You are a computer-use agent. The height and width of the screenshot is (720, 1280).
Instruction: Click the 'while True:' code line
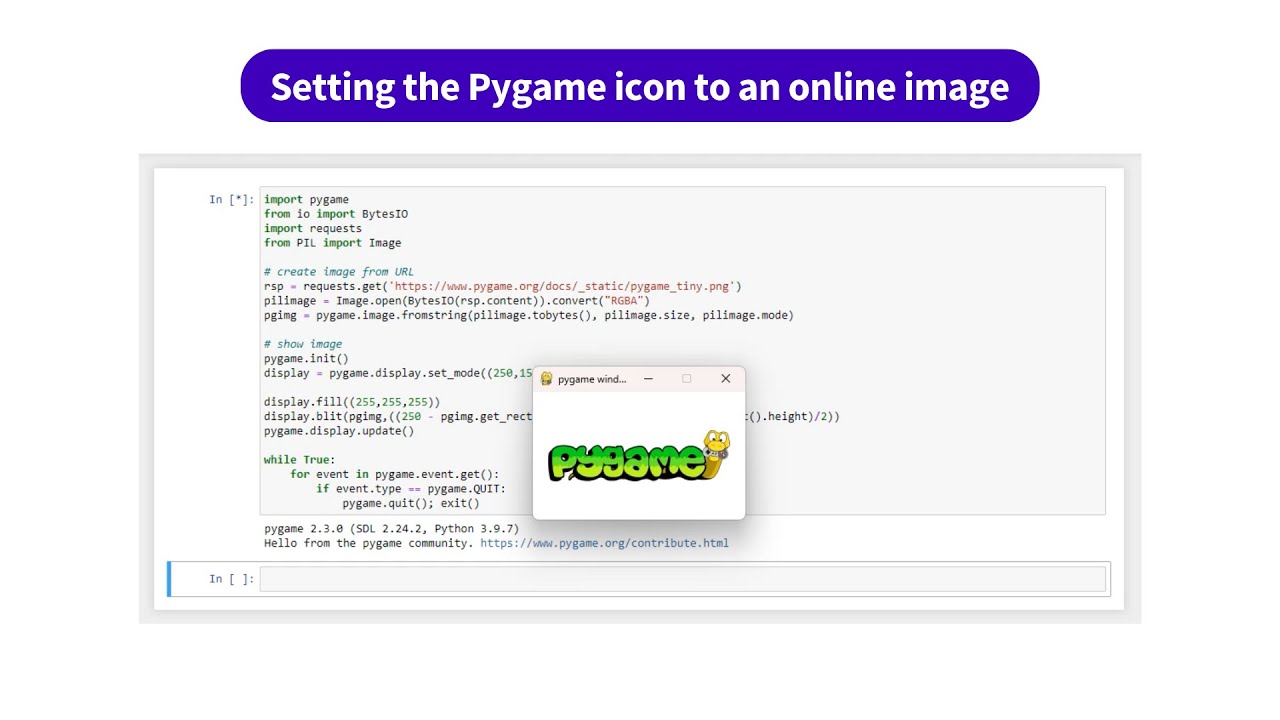[300, 460]
